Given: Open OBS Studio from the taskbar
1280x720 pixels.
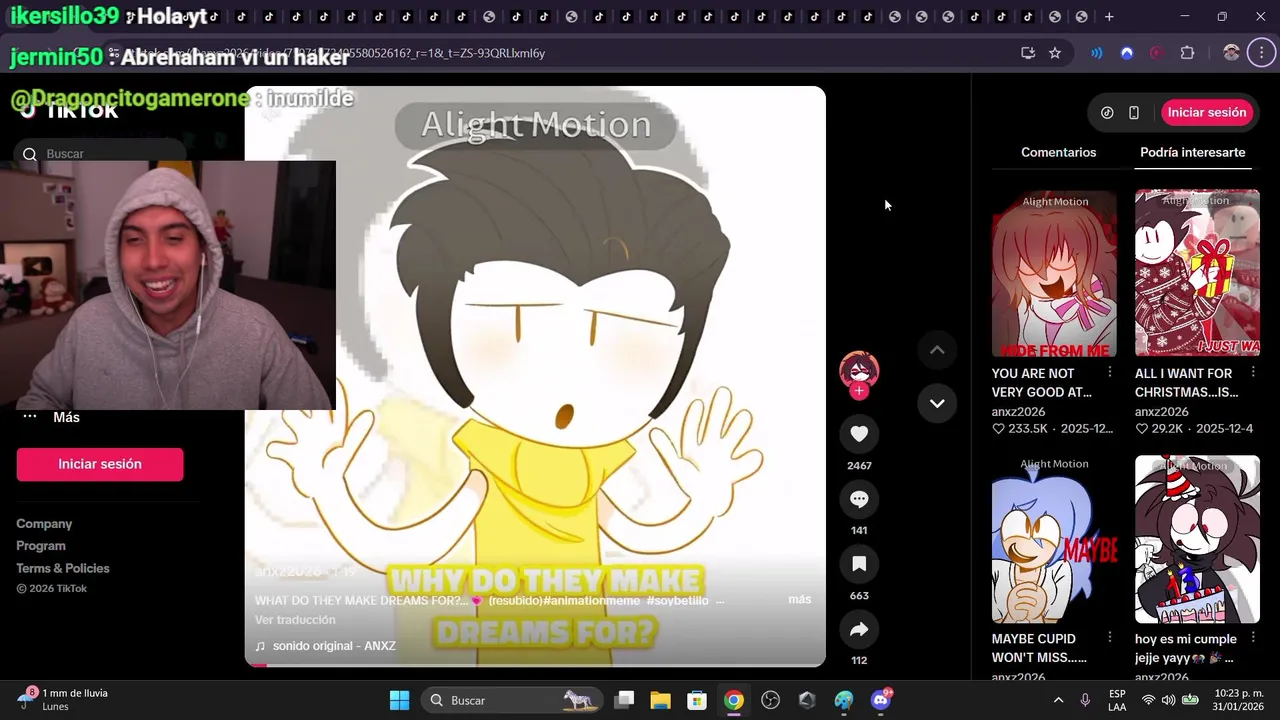Looking at the screenshot, I should click(771, 700).
